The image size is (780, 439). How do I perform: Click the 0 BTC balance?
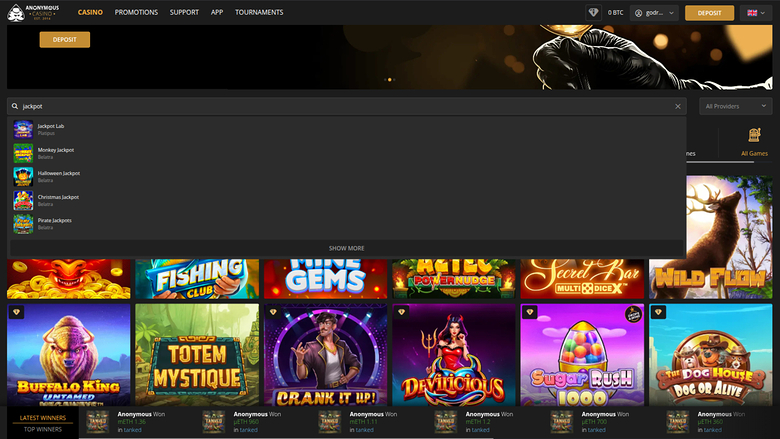[615, 13]
